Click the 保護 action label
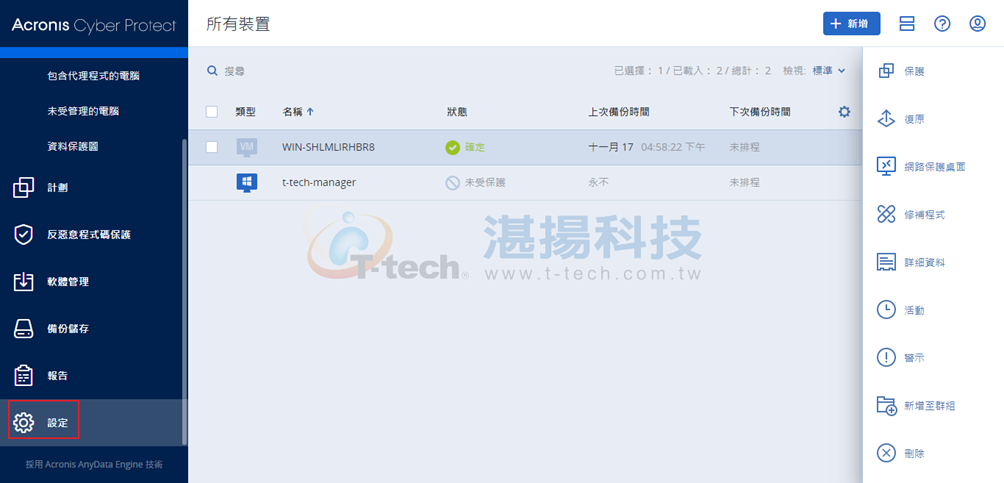The width and height of the screenshot is (1004, 483). click(x=914, y=71)
